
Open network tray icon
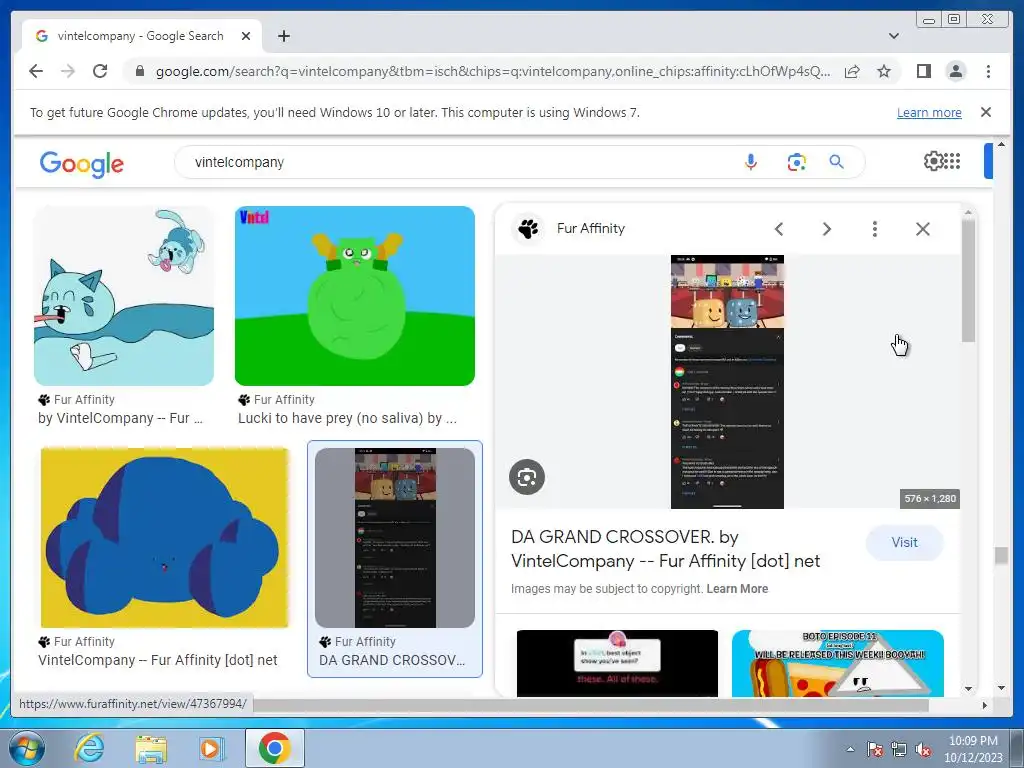(899, 749)
